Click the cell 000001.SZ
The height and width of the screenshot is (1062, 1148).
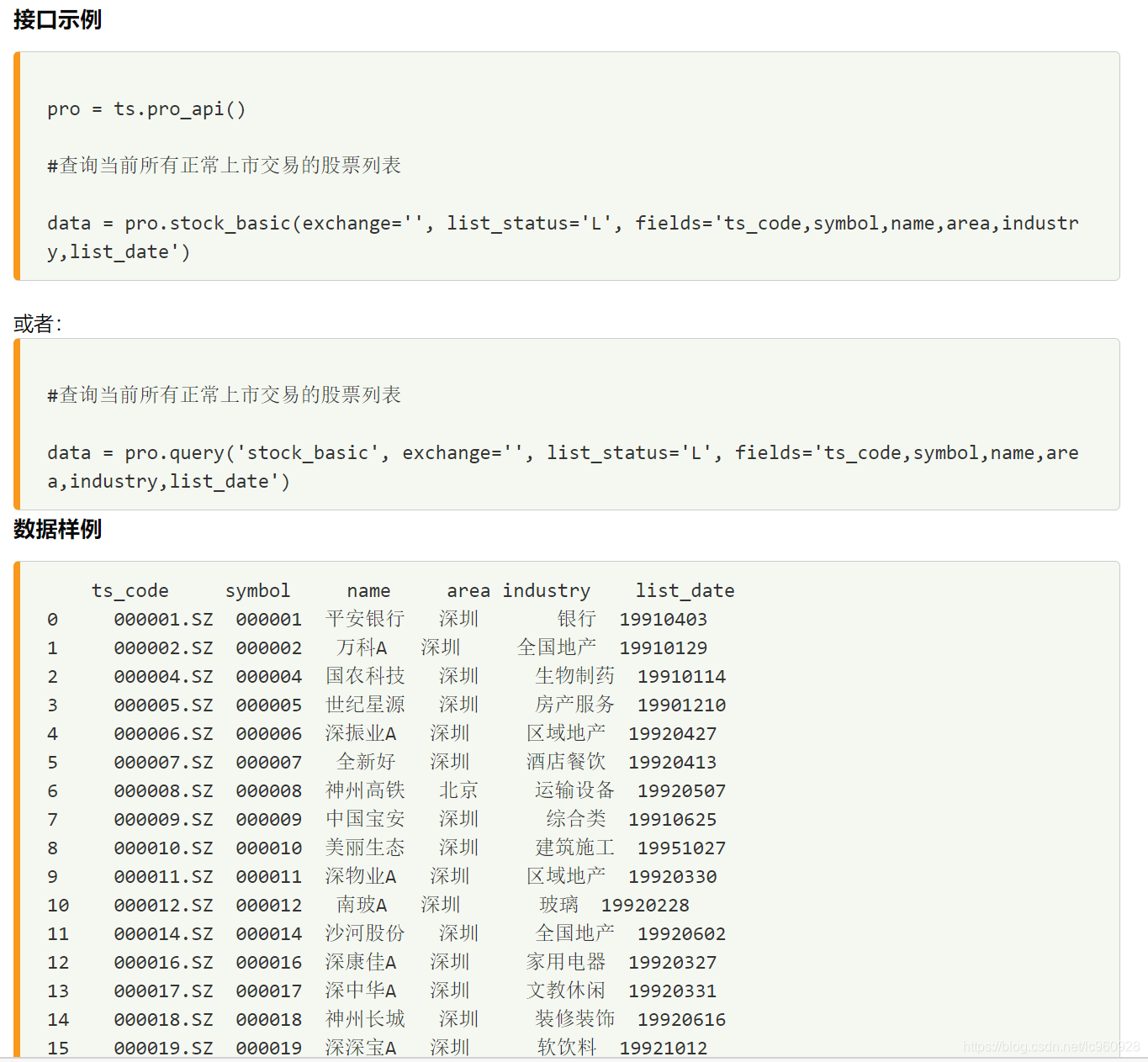click(163, 620)
